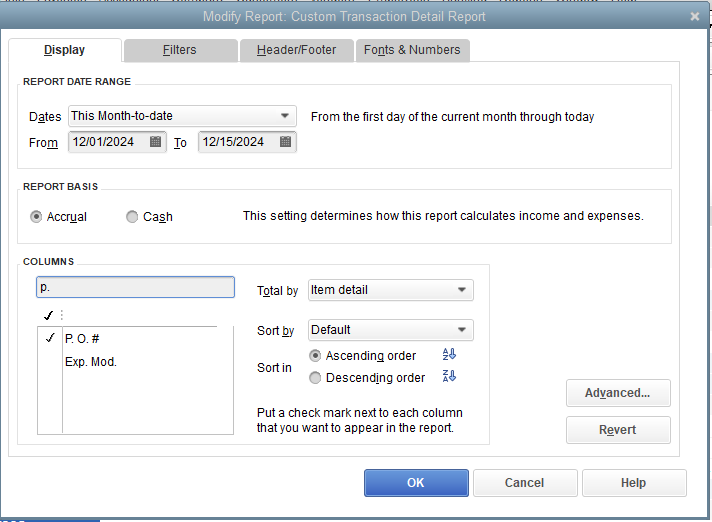This screenshot has width=712, height=522.
Task: Open the From date calendar picker
Action: 156,142
